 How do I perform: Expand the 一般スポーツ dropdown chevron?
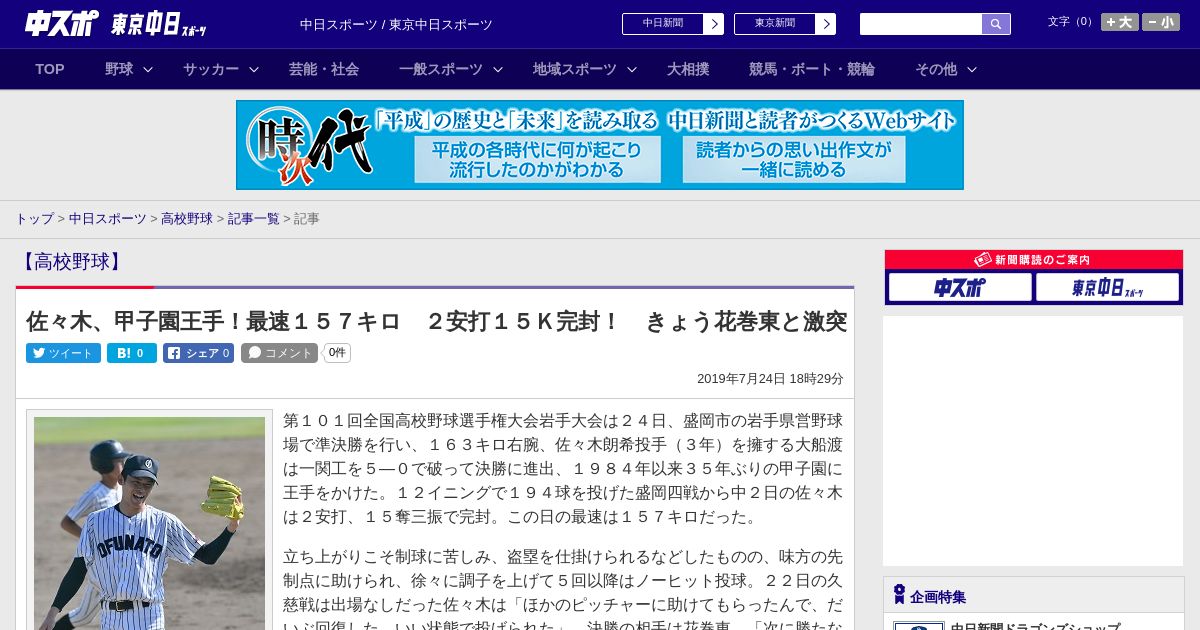click(x=498, y=69)
